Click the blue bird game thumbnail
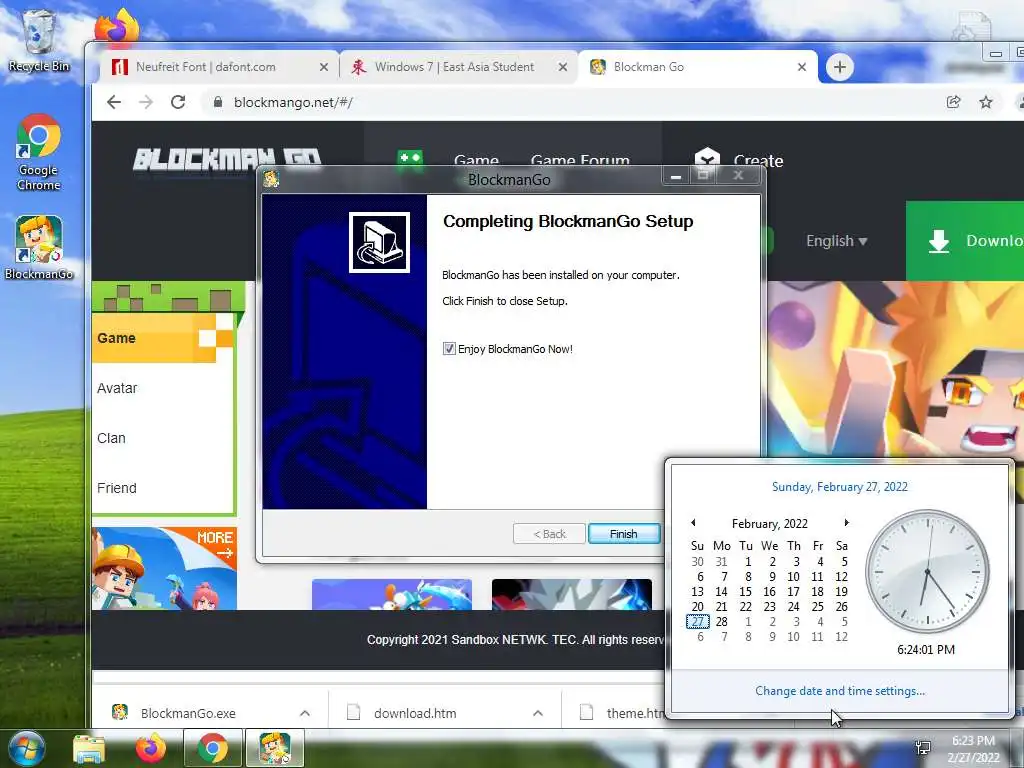This screenshot has height=768, width=1024. click(392, 594)
